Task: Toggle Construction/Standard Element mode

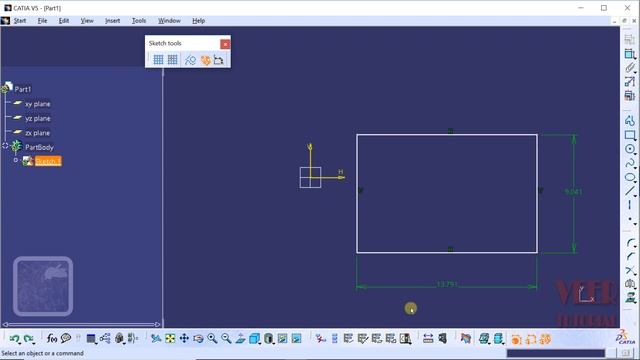Action: click(190, 60)
